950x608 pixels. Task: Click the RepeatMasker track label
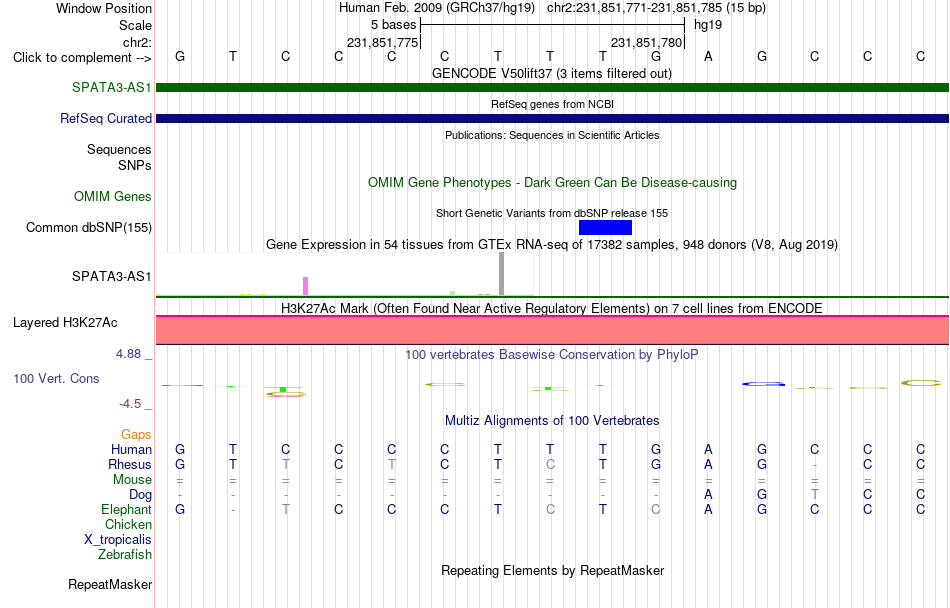tap(110, 584)
